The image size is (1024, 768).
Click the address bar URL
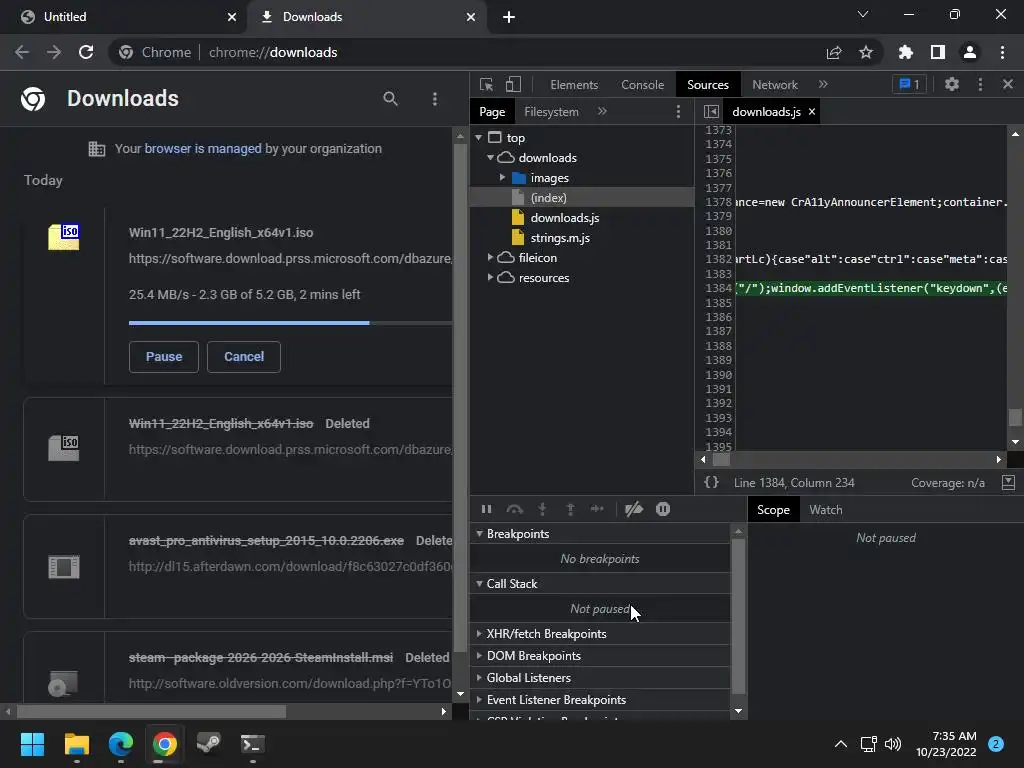(273, 52)
